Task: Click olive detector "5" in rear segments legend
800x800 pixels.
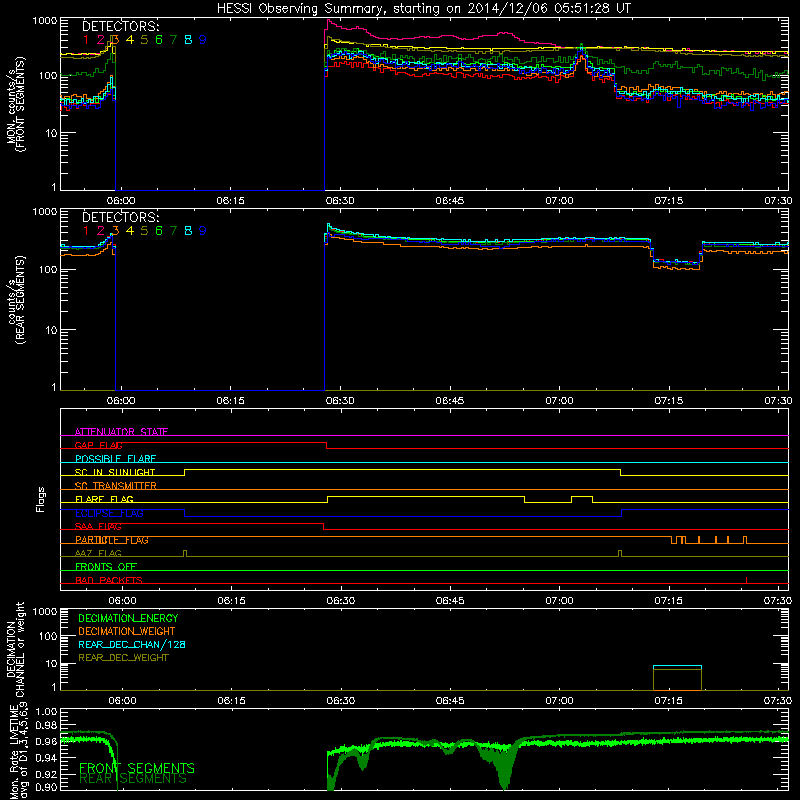Action: coord(144,231)
